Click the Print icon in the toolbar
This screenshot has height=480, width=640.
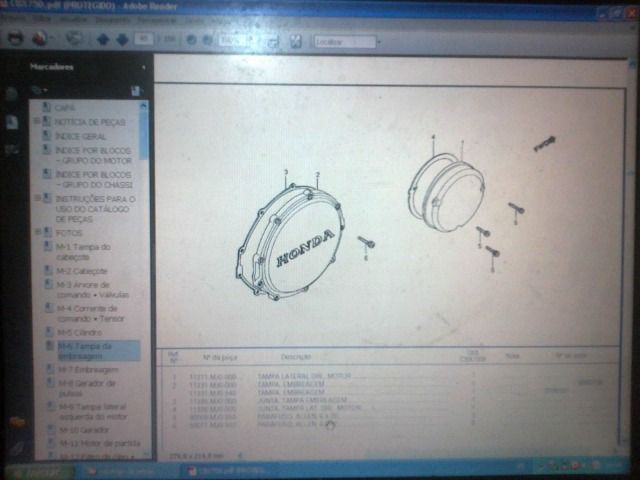point(16,39)
